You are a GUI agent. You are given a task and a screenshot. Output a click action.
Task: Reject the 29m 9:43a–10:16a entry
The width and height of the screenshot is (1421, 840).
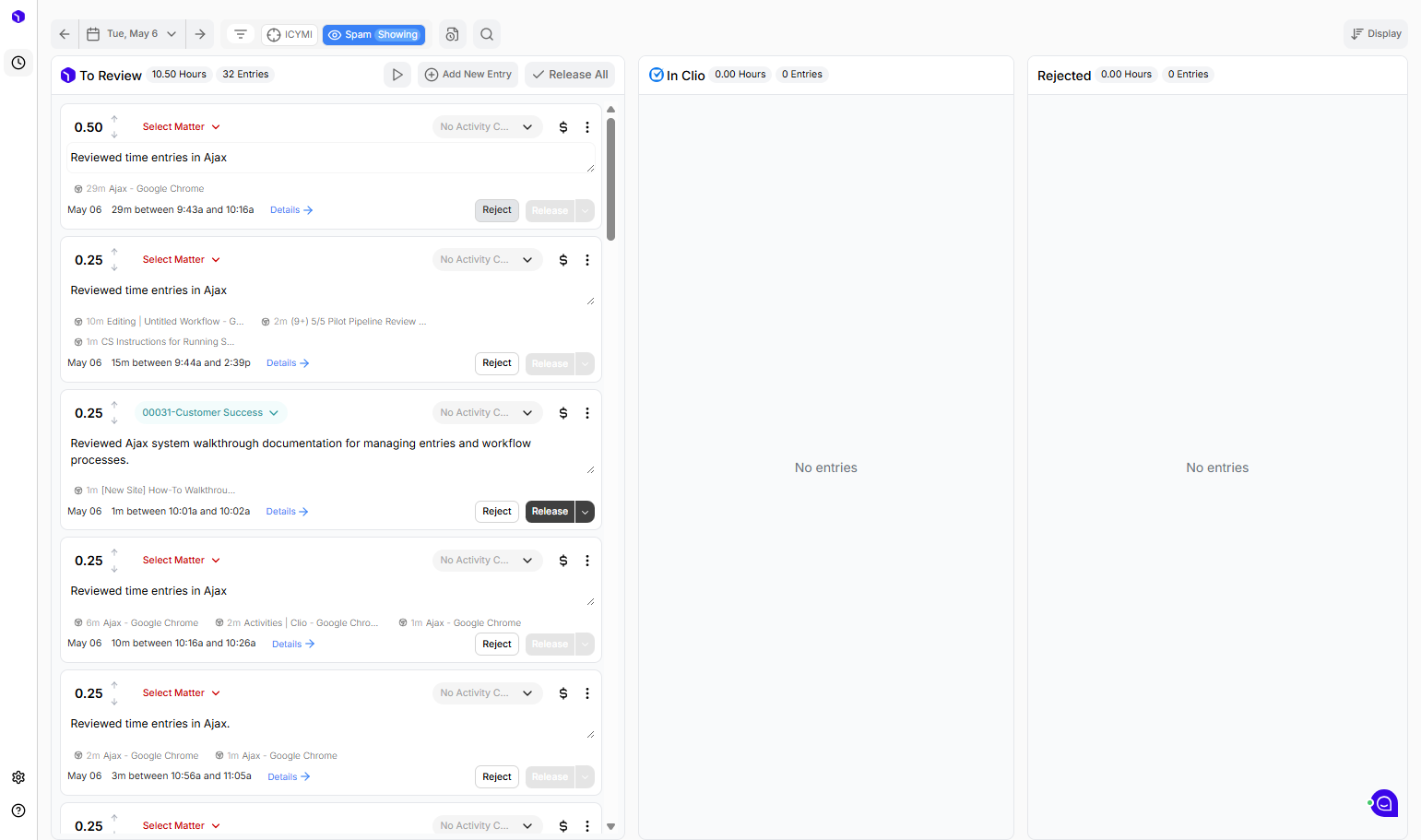[x=497, y=210]
